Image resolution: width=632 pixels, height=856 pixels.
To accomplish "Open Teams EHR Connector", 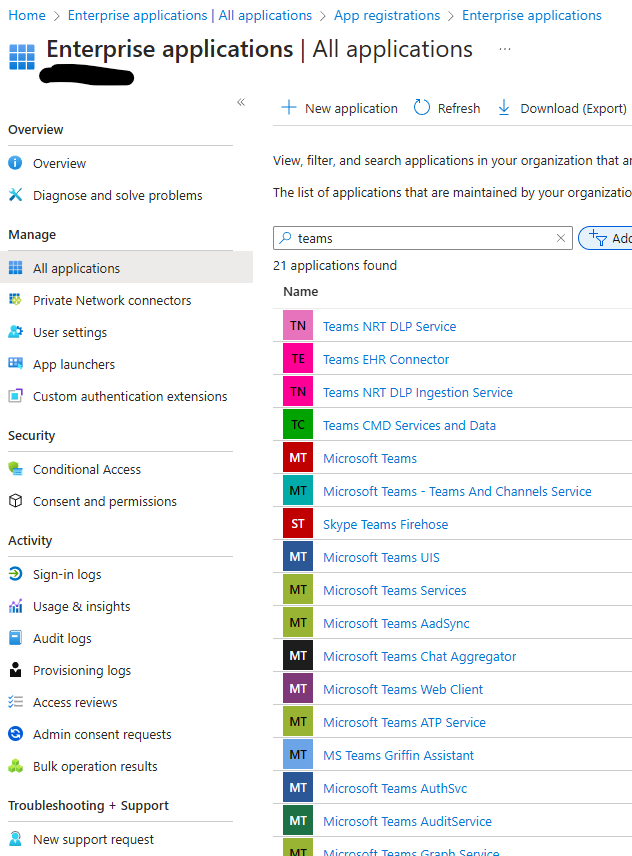I will point(386,359).
